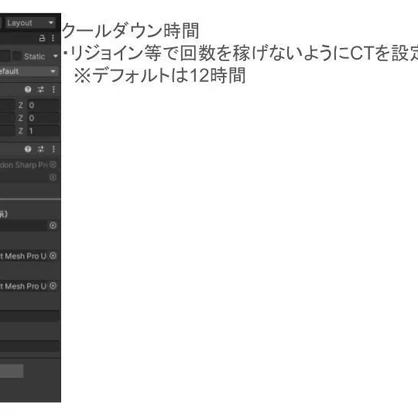Image resolution: width=418 pixels, height=418 pixels.
Task: Click the note ※デフォルトは12時間
Action: (x=160, y=75)
